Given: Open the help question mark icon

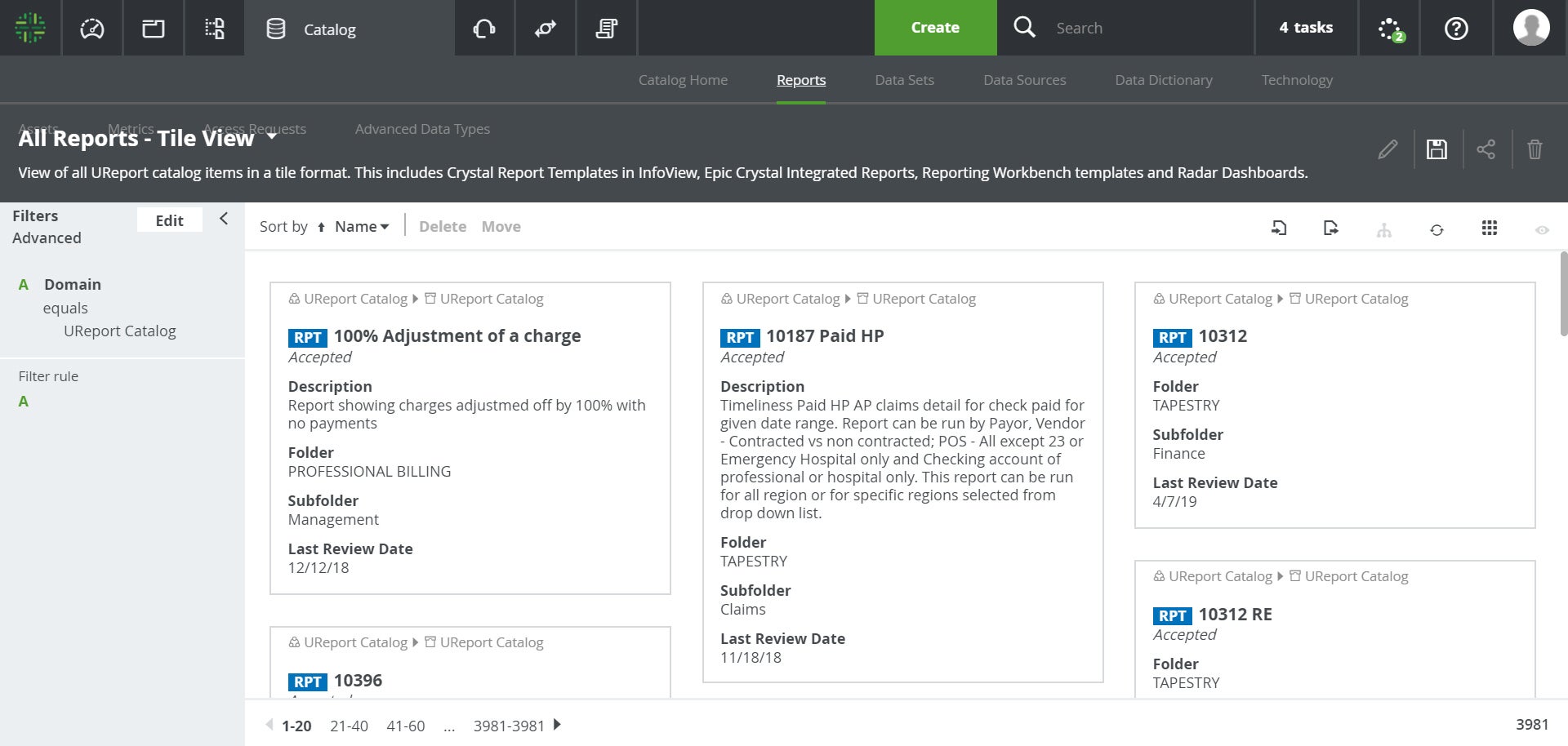Looking at the screenshot, I should coord(1456,29).
